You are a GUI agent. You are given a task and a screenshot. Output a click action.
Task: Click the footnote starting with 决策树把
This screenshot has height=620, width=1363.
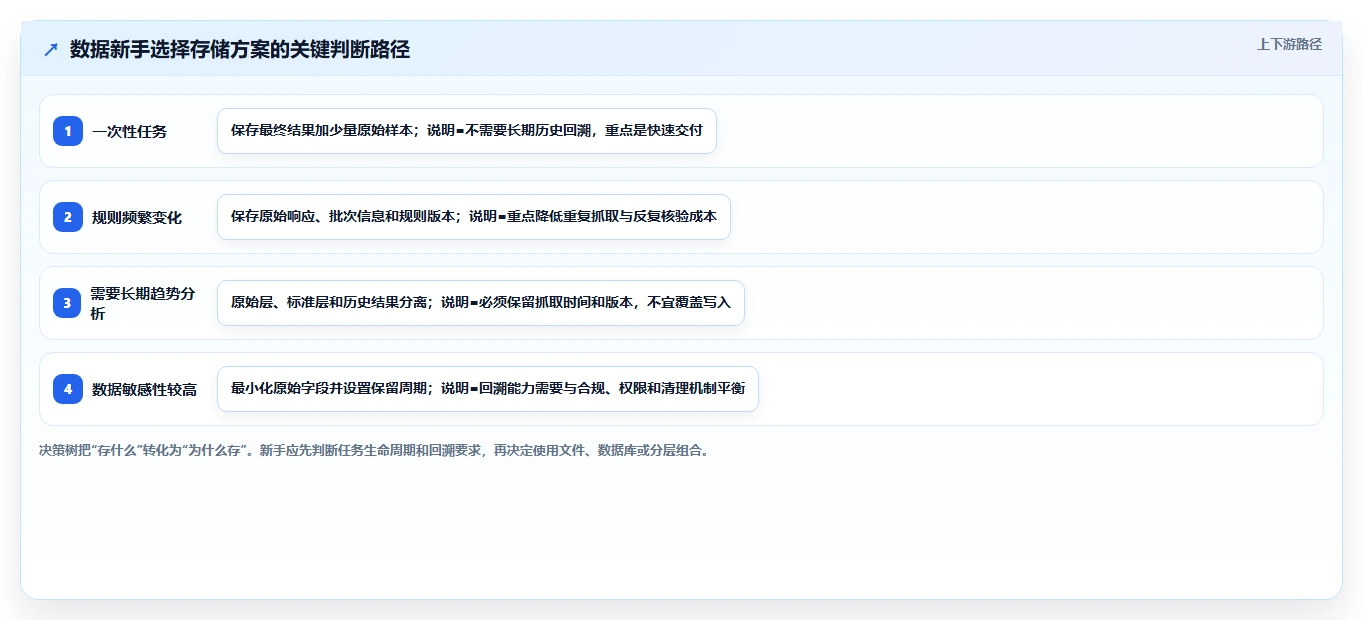pos(375,450)
